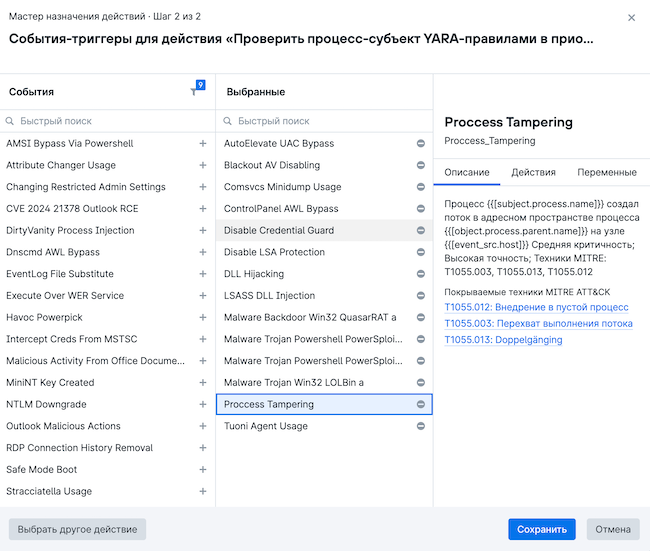Remove DLL Hijacking with minus icon
The height and width of the screenshot is (551, 650).
pos(421,274)
